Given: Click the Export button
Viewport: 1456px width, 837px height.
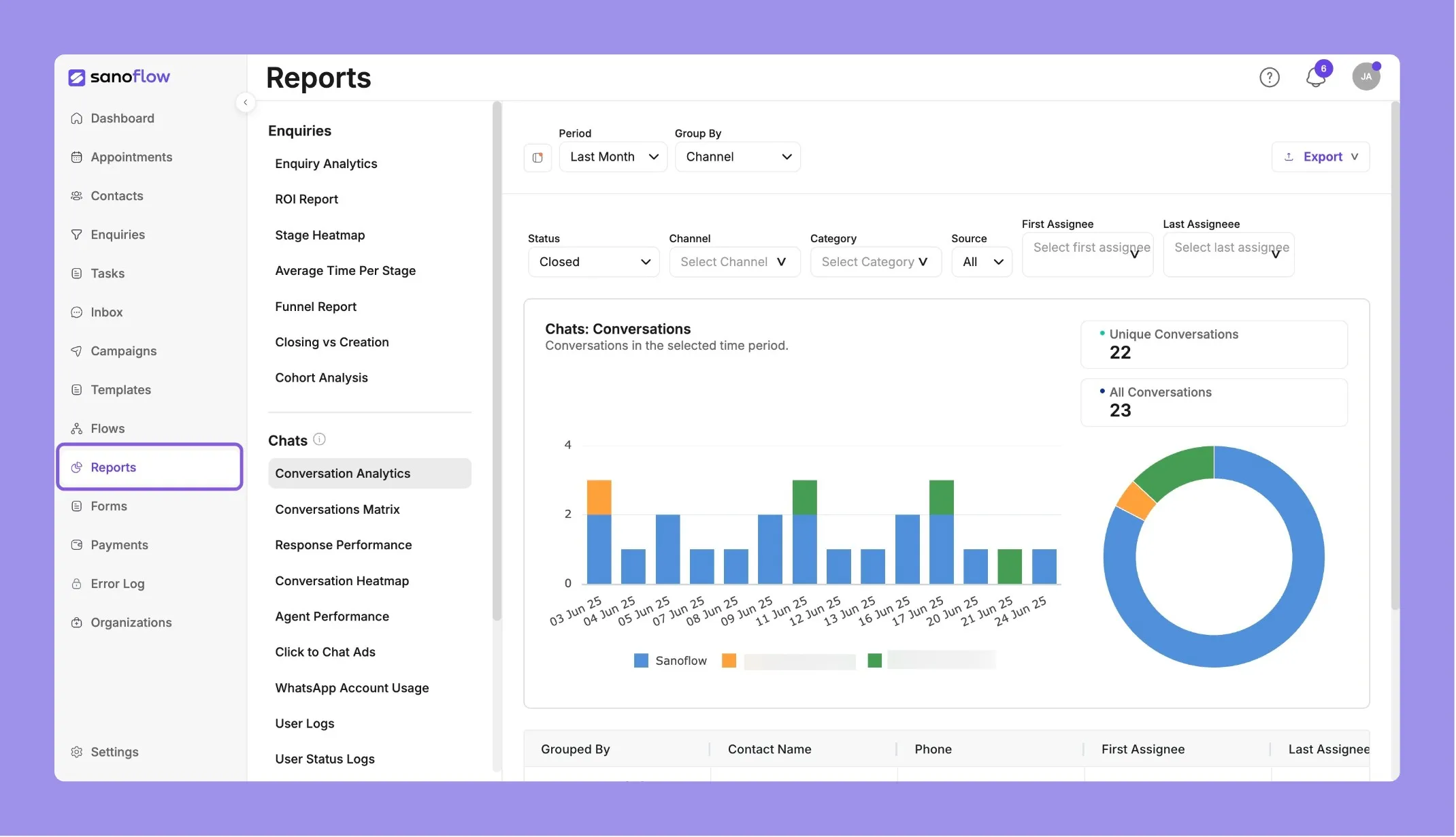Looking at the screenshot, I should pos(1321,157).
